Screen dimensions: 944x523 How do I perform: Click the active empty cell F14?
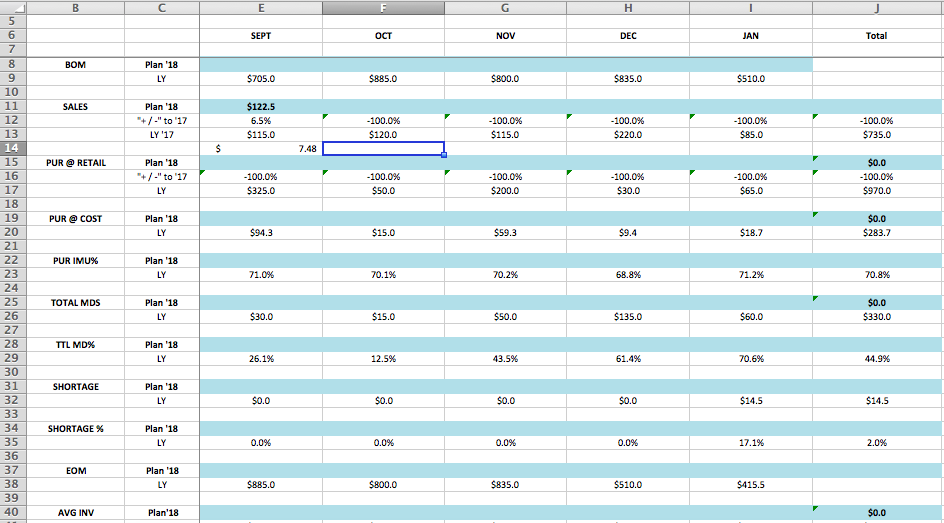[x=384, y=148]
